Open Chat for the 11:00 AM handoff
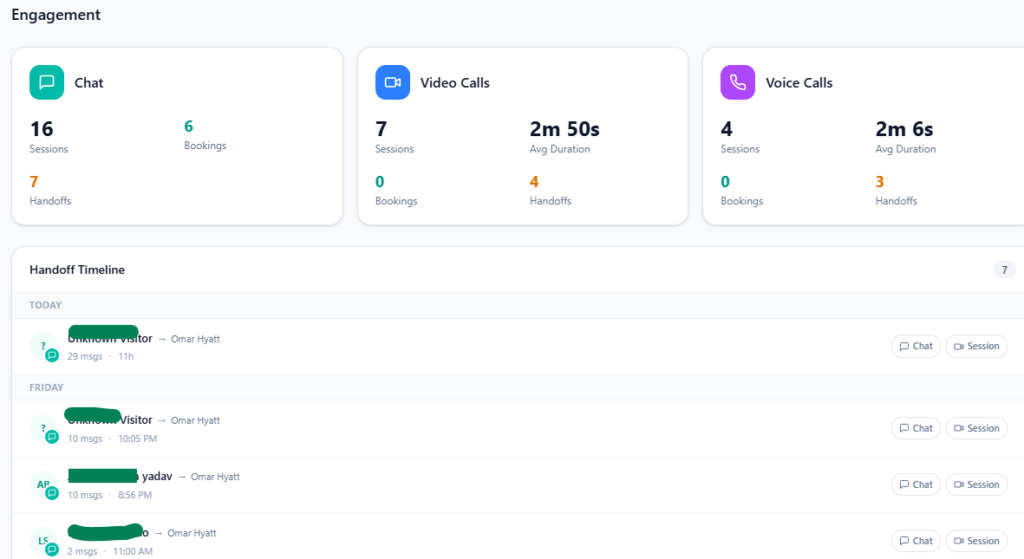1024x559 pixels. coord(915,541)
